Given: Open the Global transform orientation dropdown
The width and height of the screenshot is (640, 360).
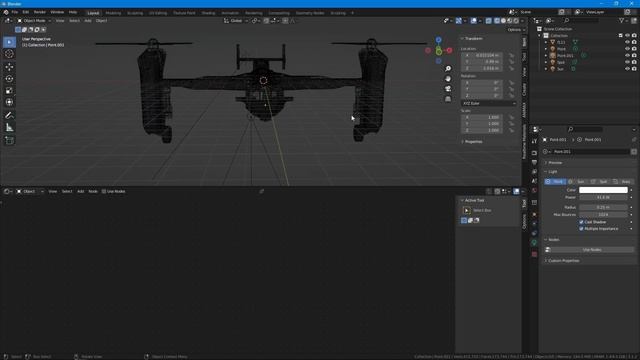Looking at the screenshot, I should 236,21.
